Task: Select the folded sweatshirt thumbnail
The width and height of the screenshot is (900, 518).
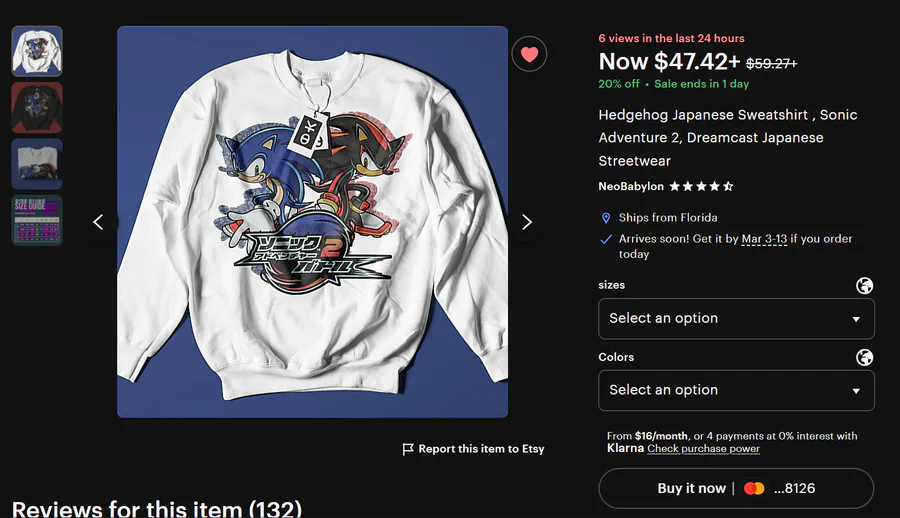Action: click(x=37, y=164)
